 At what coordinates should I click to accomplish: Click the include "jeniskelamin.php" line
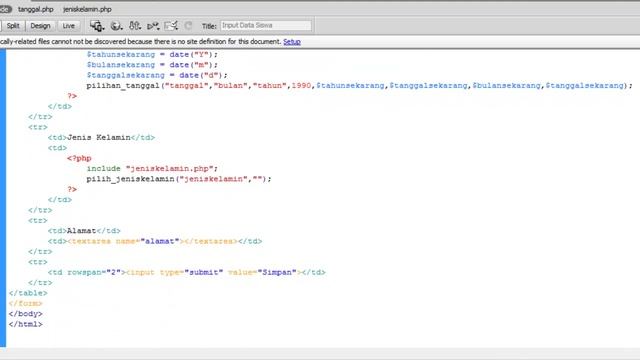[152, 169]
